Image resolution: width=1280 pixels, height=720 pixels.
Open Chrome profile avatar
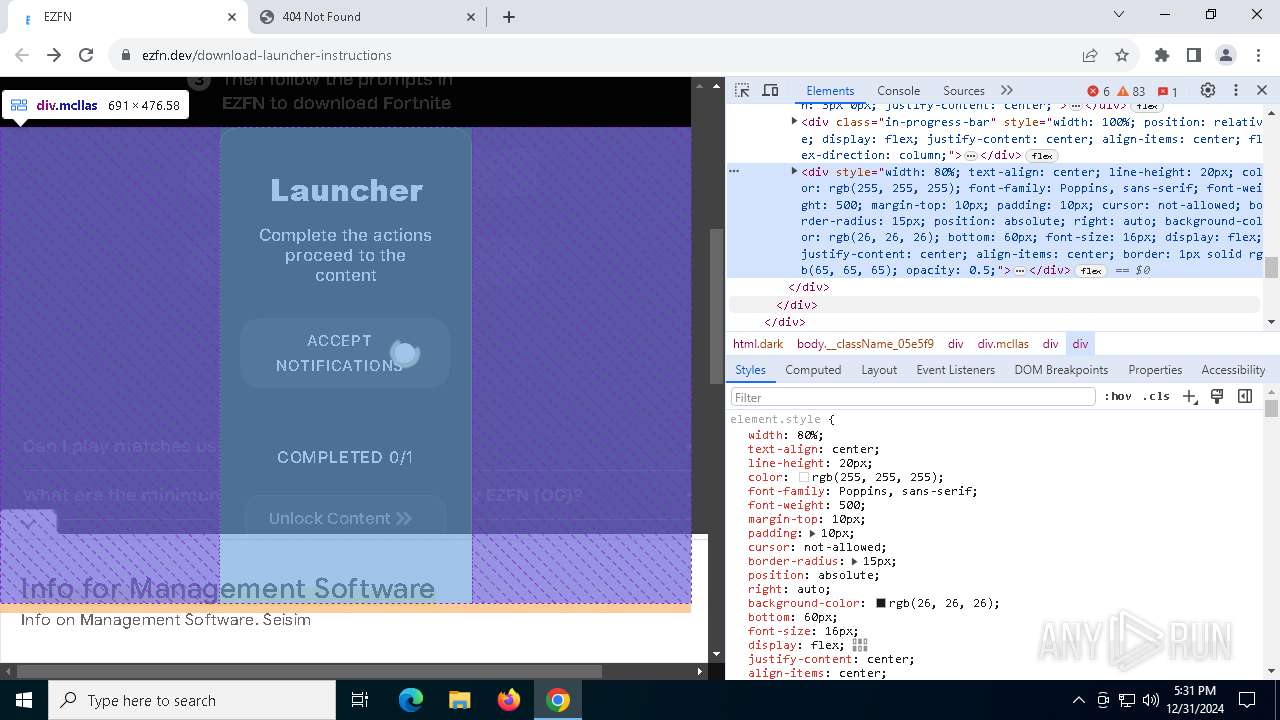coord(1226,55)
